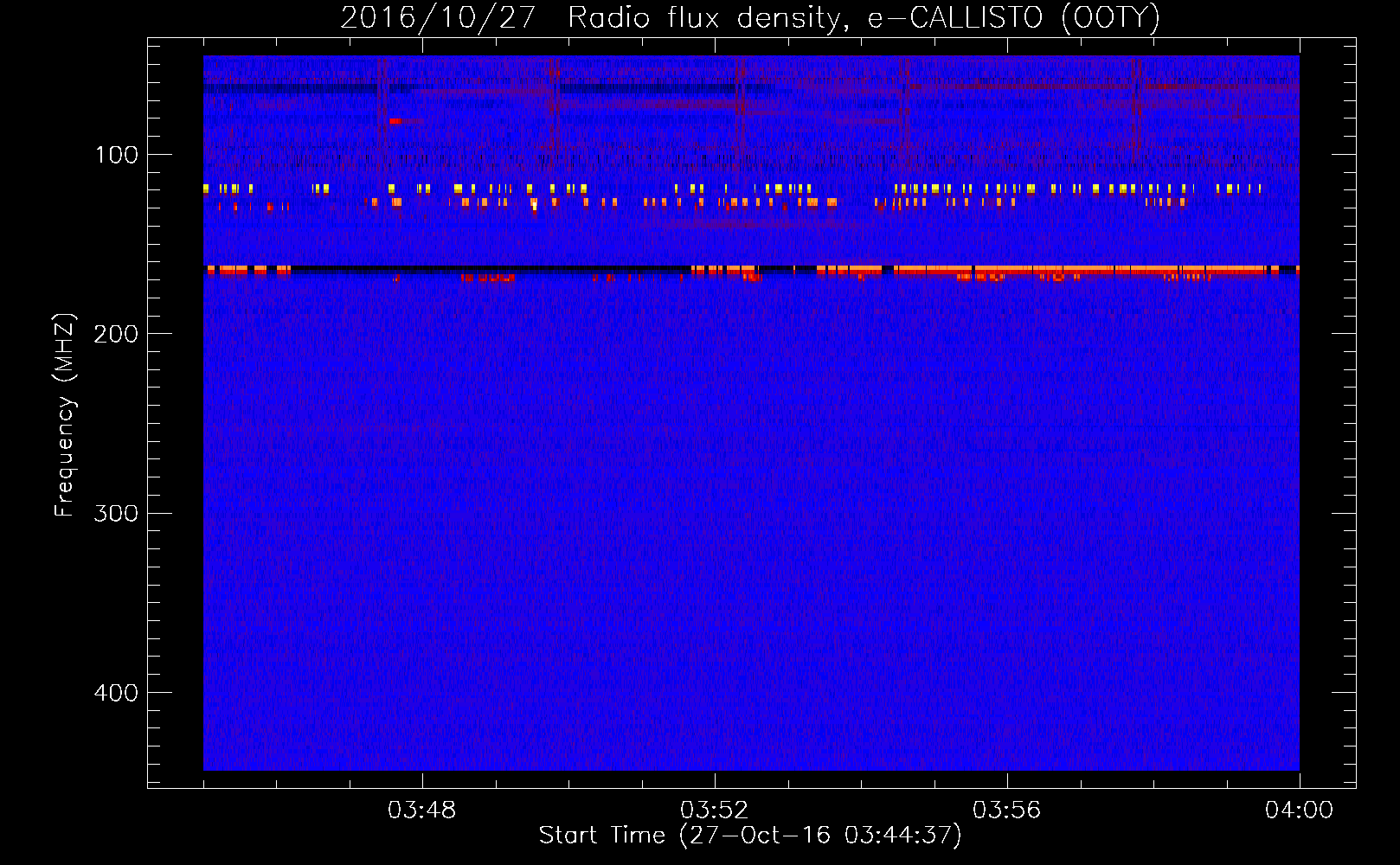Image resolution: width=1400 pixels, height=865 pixels.
Task: Click the 03:56 time tick label
Action: click(1006, 811)
